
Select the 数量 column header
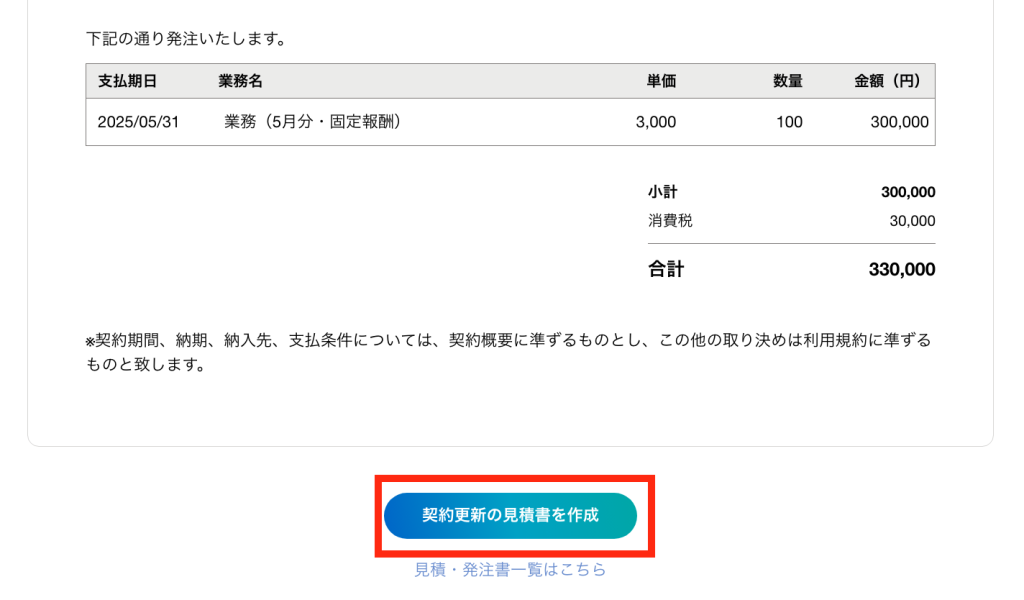[x=787, y=81]
